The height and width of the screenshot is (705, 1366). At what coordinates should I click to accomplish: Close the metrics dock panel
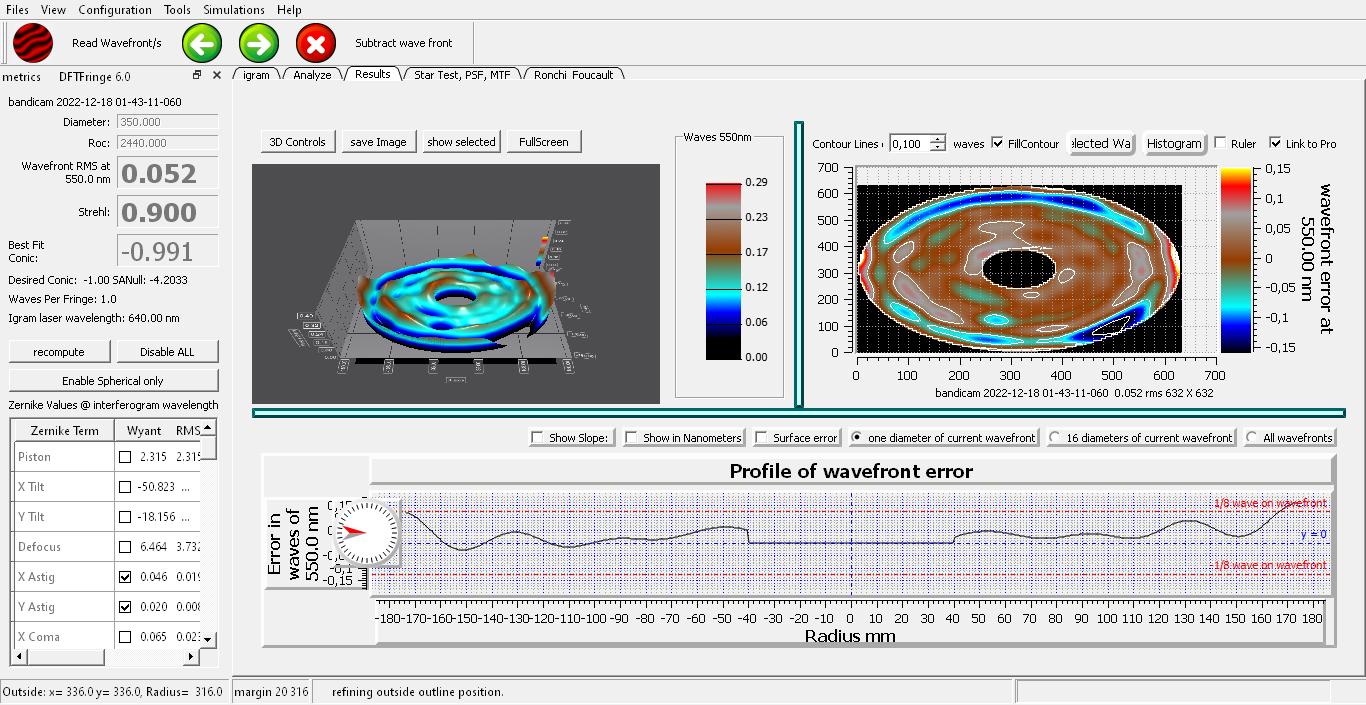[x=216, y=75]
